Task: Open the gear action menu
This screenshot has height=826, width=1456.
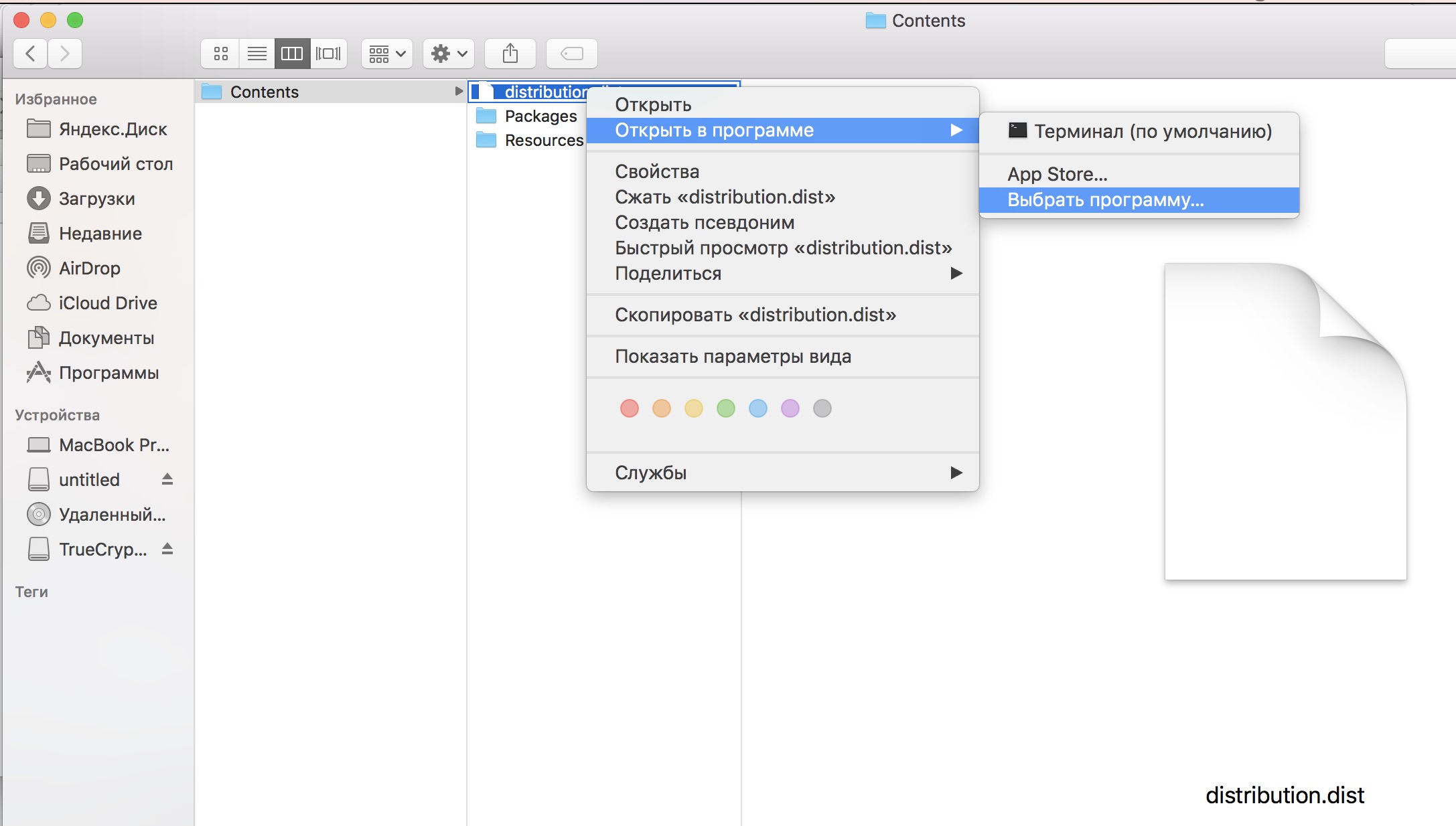Action: (x=449, y=54)
